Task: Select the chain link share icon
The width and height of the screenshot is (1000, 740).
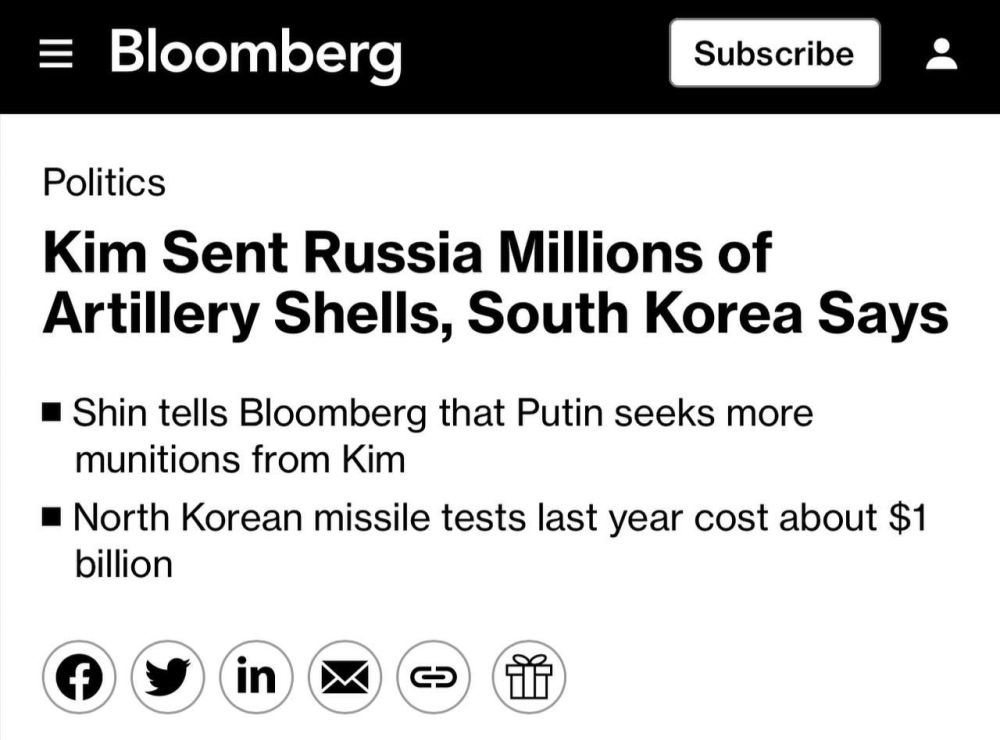Action: (x=435, y=675)
